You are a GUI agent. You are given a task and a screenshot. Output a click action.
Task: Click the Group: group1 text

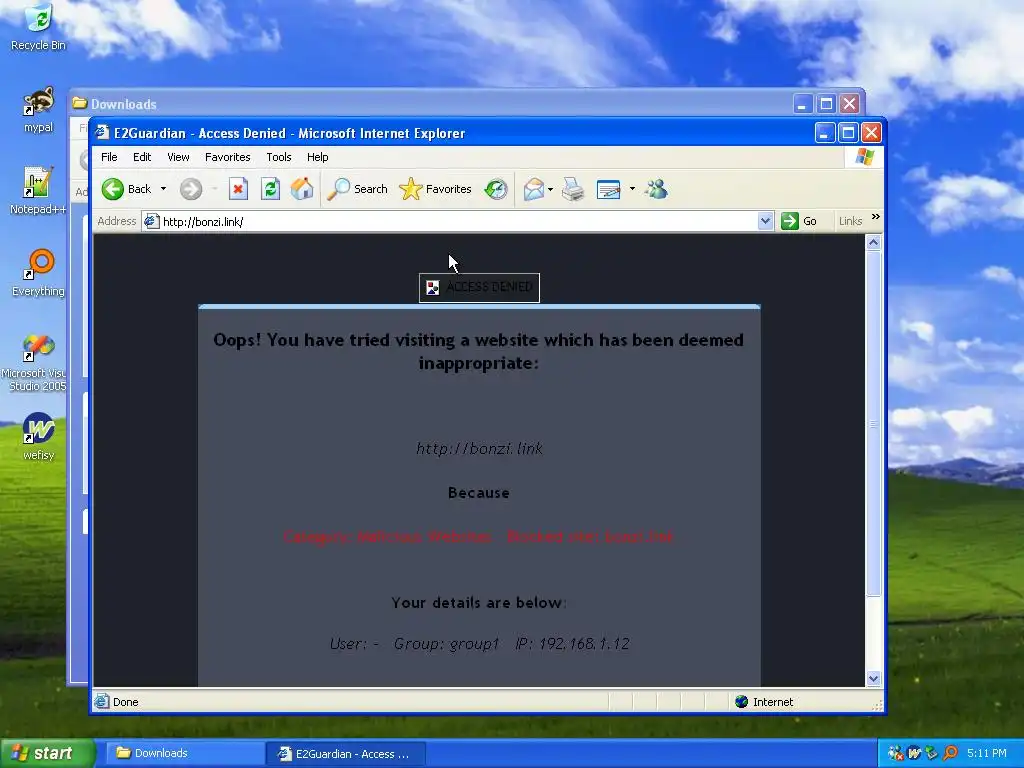pyautogui.click(x=446, y=644)
